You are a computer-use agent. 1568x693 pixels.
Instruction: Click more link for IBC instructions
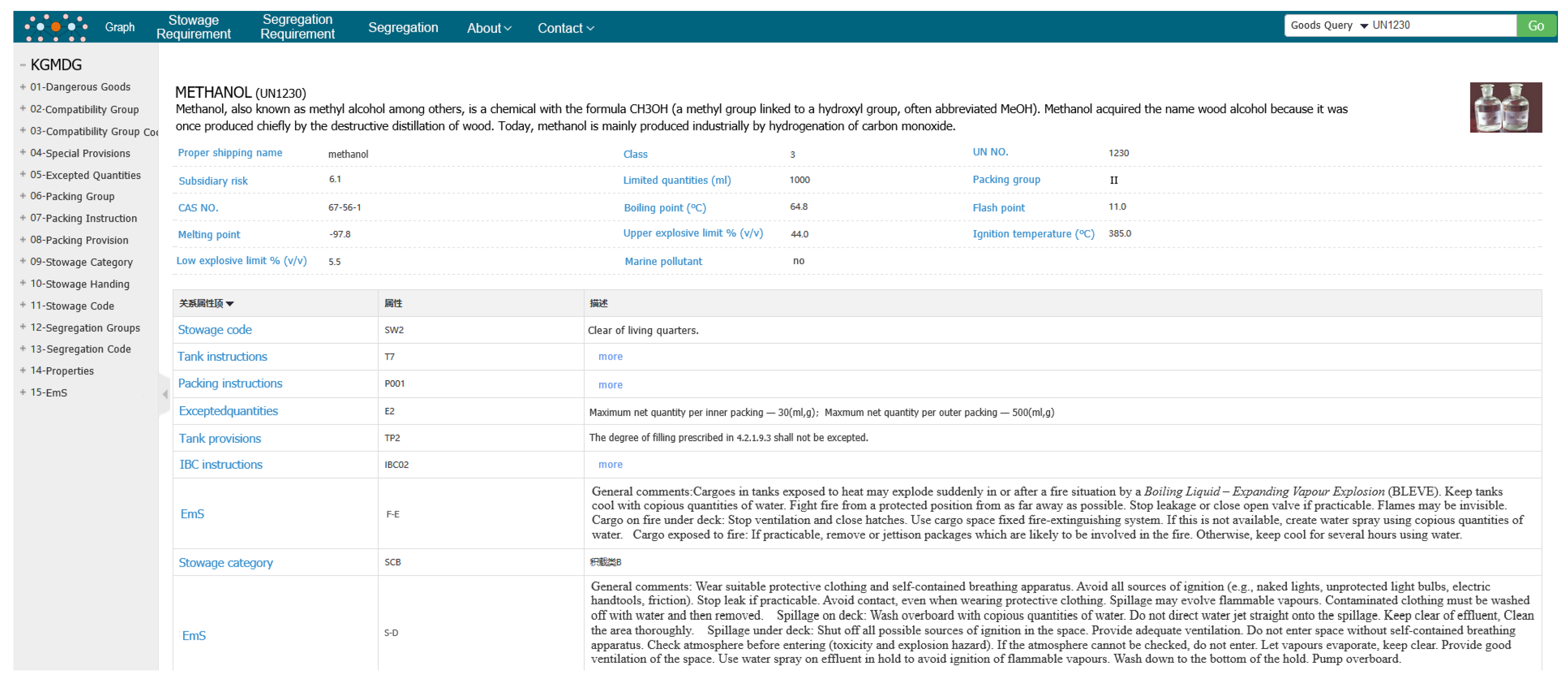click(x=610, y=465)
